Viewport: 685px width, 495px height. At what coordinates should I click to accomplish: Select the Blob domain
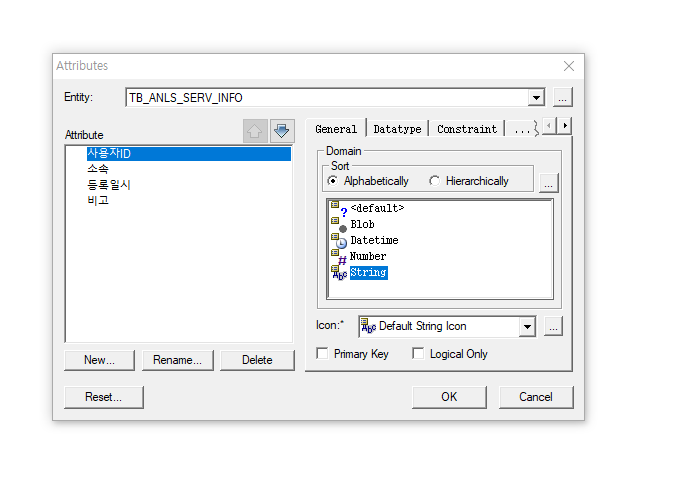click(362, 225)
